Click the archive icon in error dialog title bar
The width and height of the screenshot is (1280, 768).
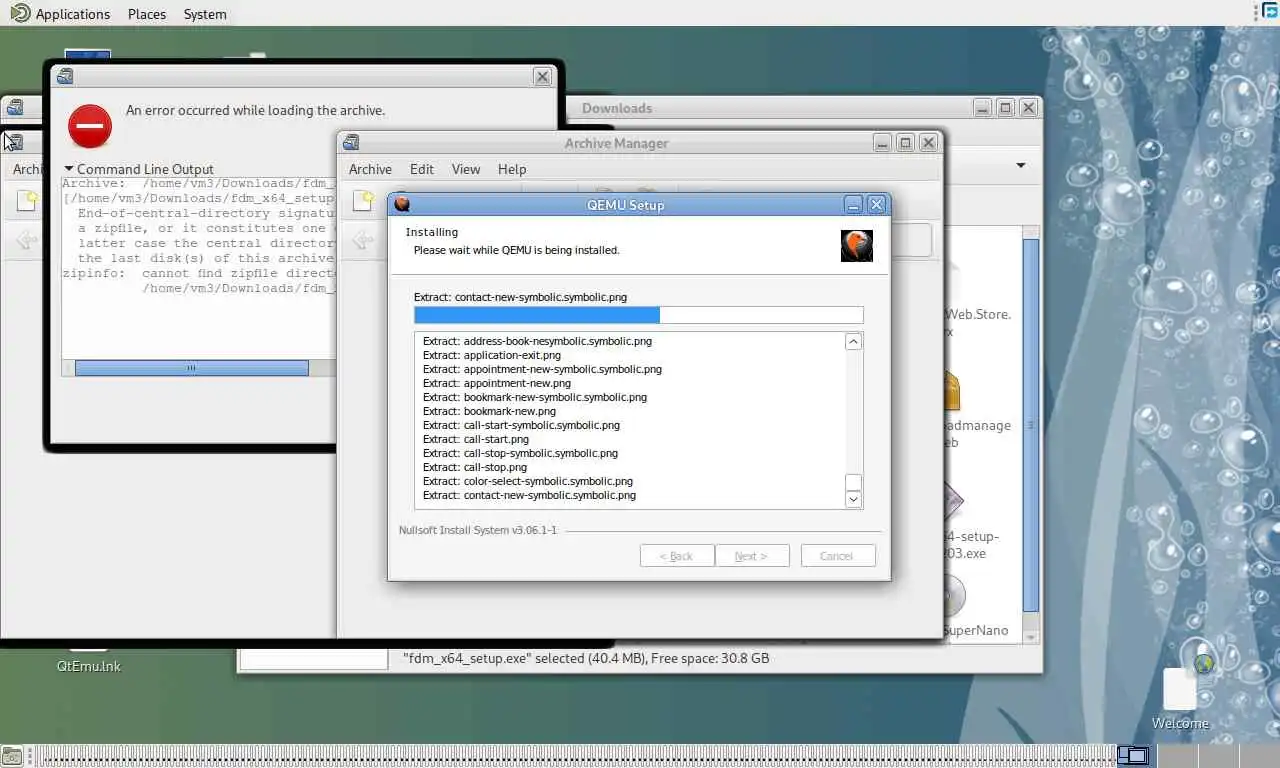pyautogui.click(x=65, y=76)
